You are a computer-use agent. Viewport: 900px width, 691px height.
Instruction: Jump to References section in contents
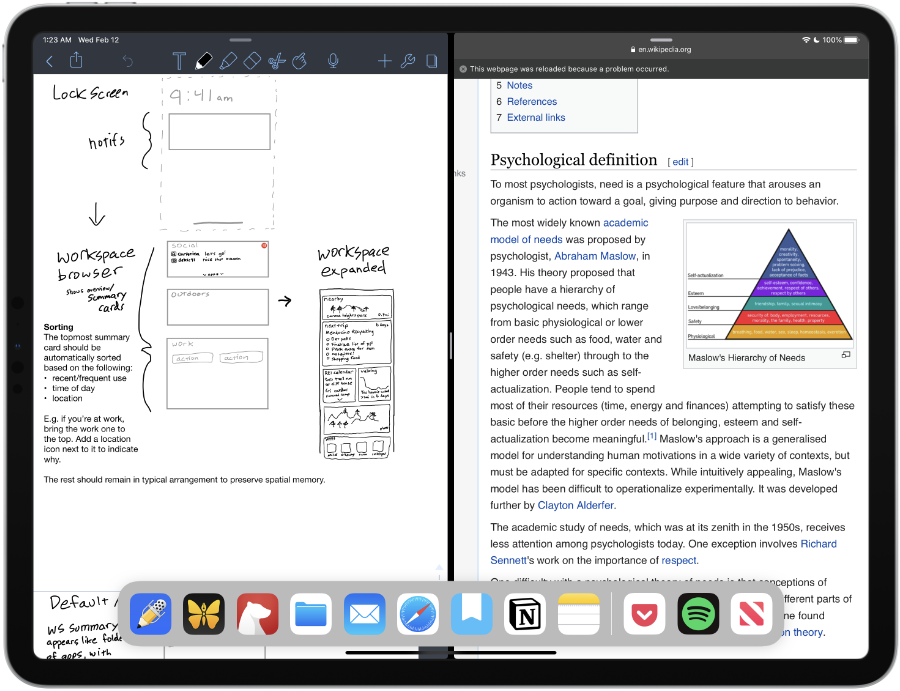[x=532, y=102]
